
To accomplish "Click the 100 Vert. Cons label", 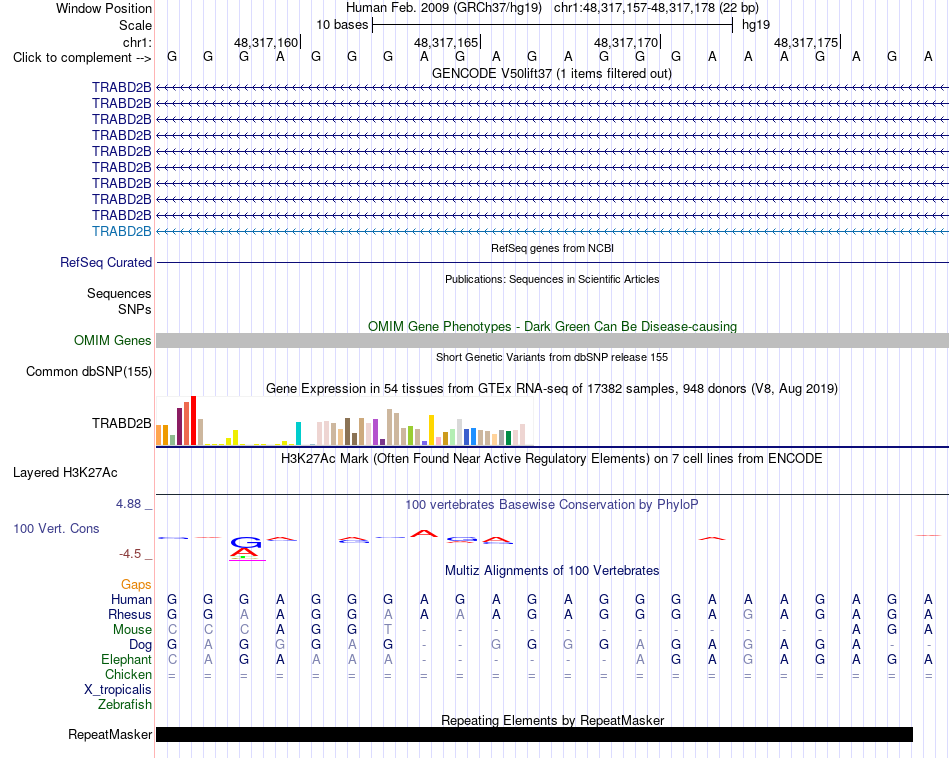I will (x=56, y=528).
